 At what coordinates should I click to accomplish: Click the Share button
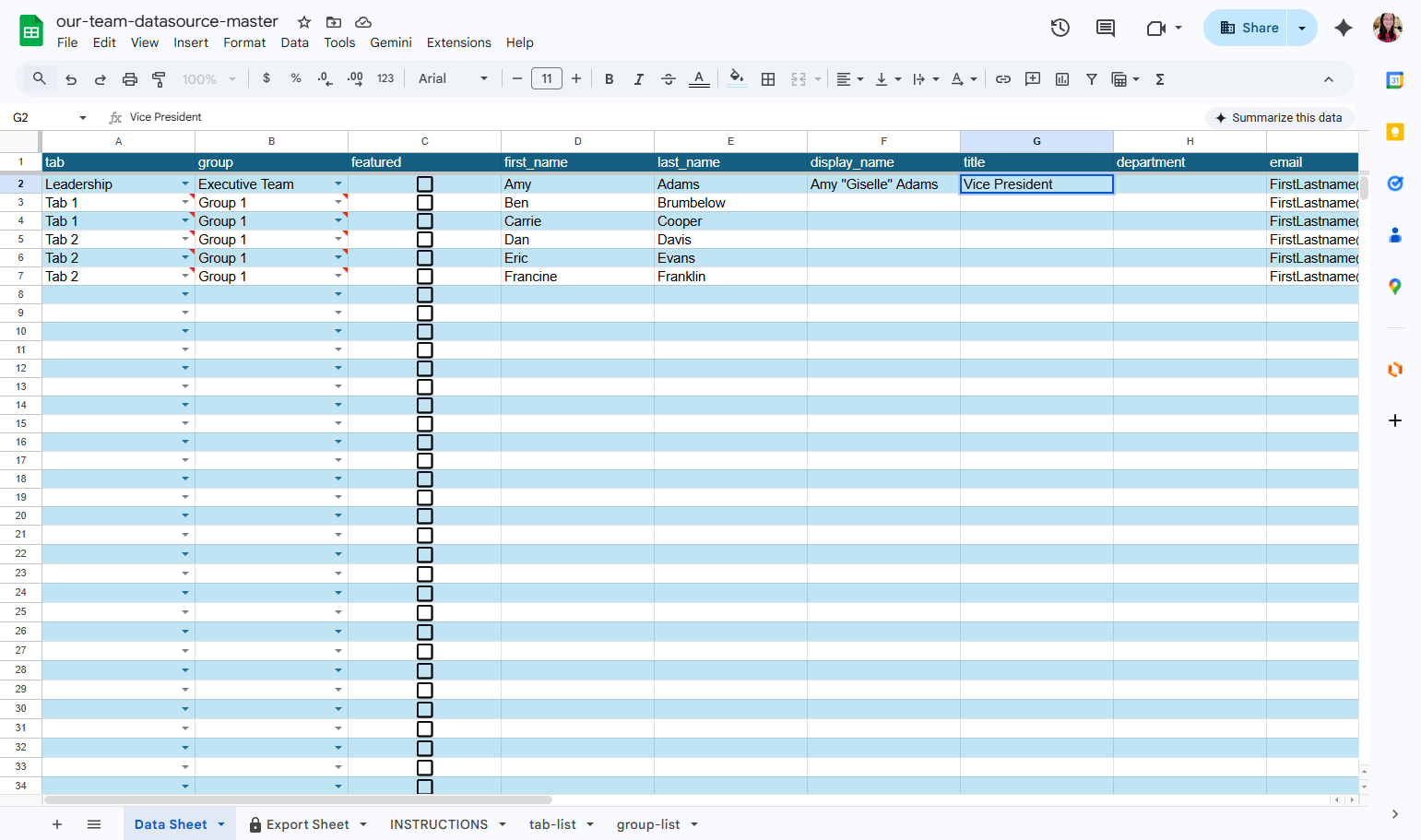tap(1248, 28)
